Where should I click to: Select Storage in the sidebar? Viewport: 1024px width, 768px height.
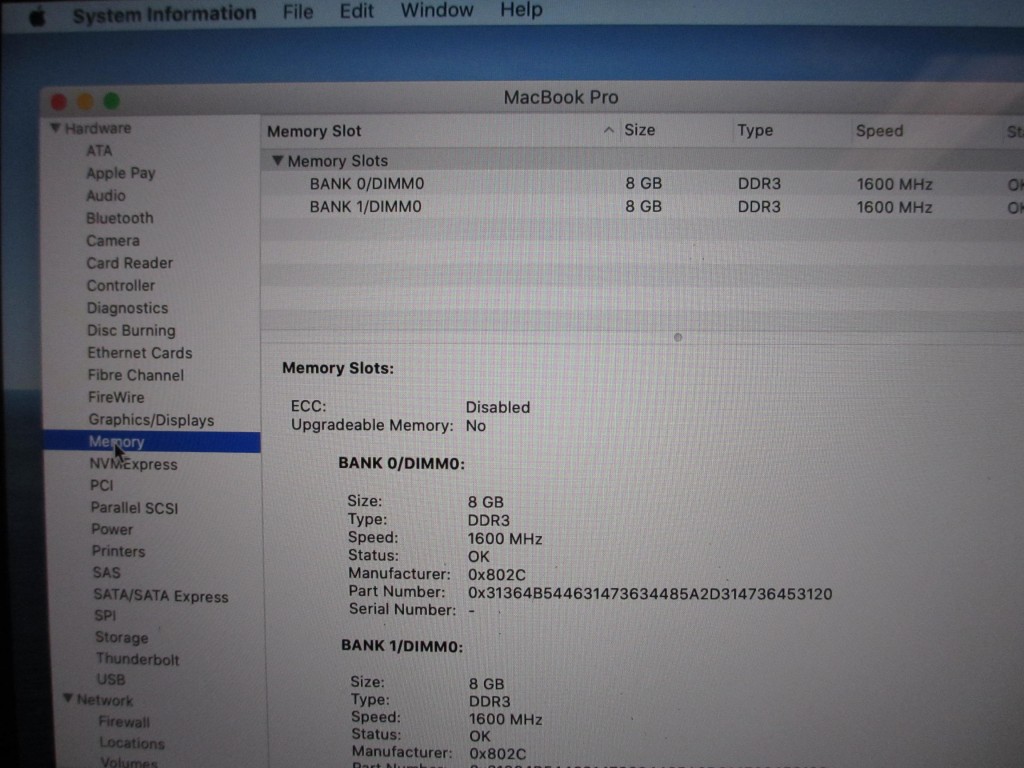tap(121, 637)
